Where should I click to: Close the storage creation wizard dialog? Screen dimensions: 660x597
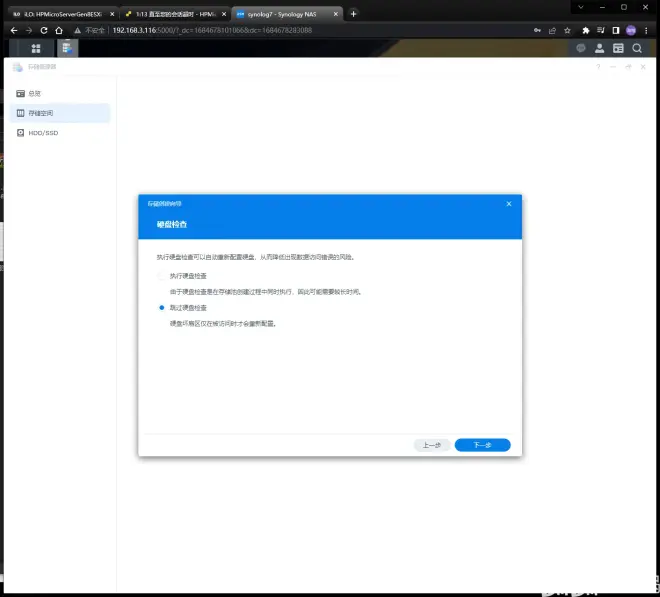click(509, 204)
